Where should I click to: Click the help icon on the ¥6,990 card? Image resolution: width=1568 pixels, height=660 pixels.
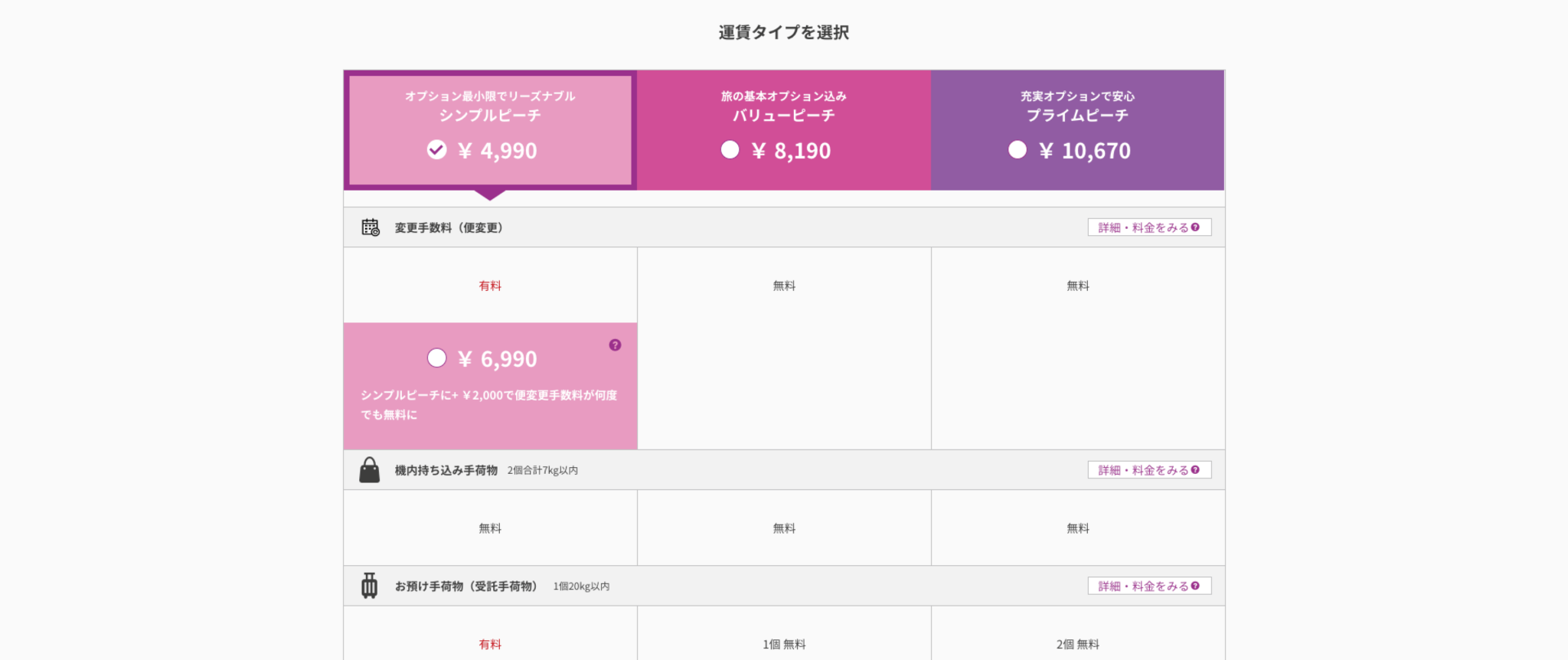click(x=615, y=345)
